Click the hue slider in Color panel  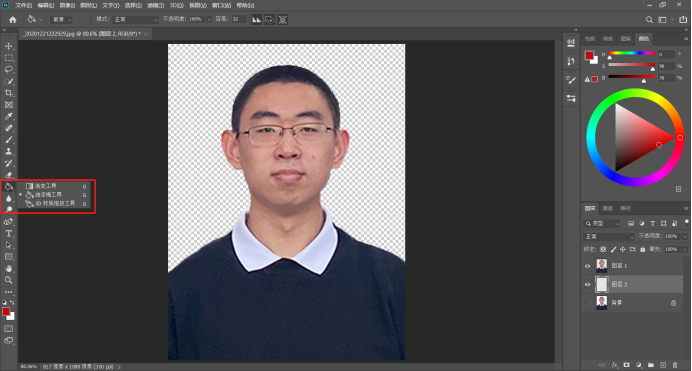click(632, 53)
